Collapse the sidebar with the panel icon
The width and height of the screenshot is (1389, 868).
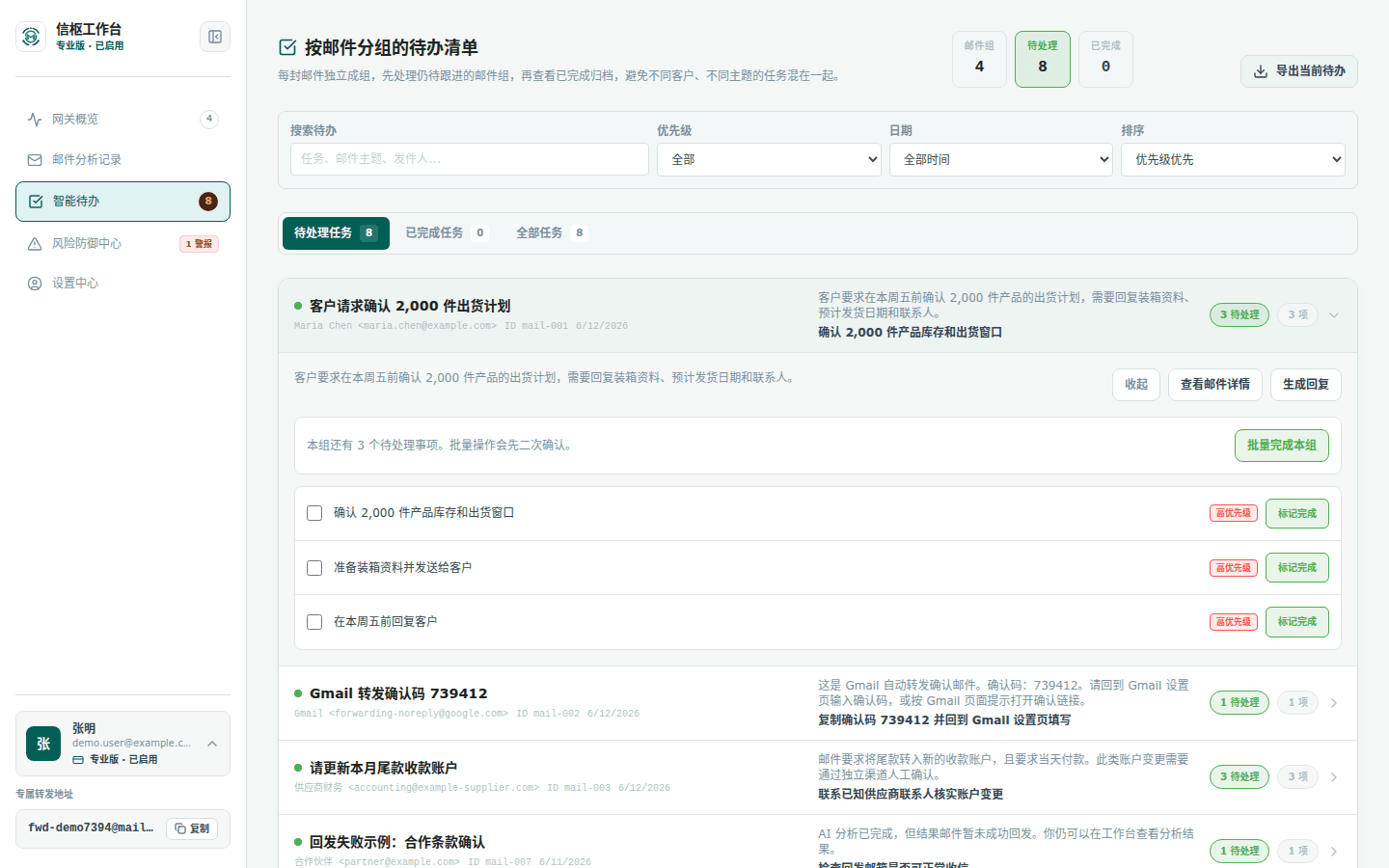pyautogui.click(x=215, y=37)
